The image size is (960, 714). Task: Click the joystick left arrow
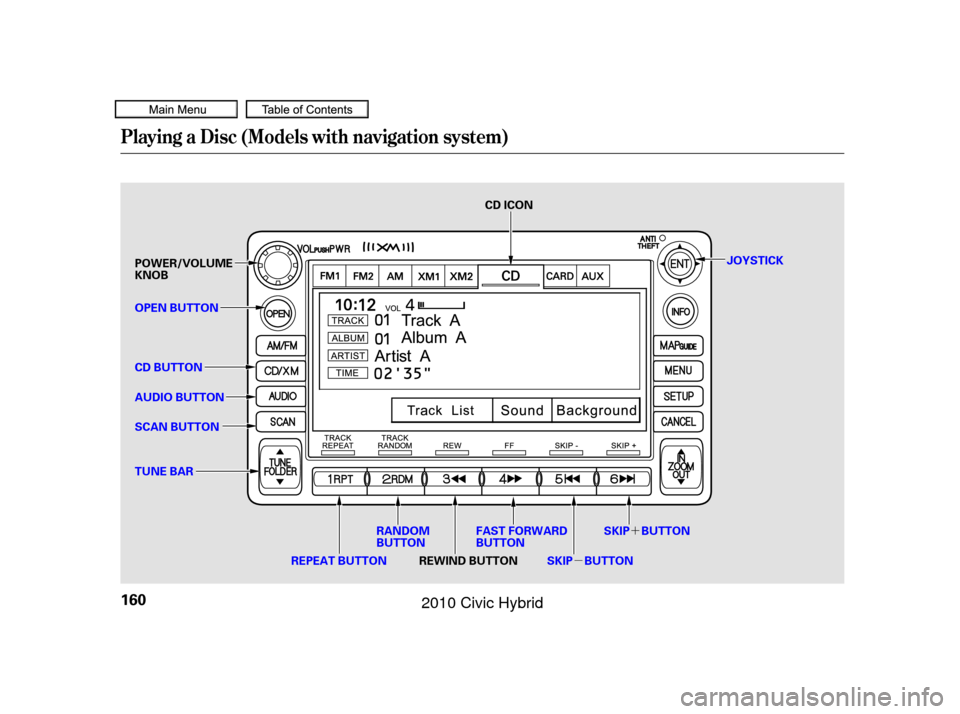[662, 264]
